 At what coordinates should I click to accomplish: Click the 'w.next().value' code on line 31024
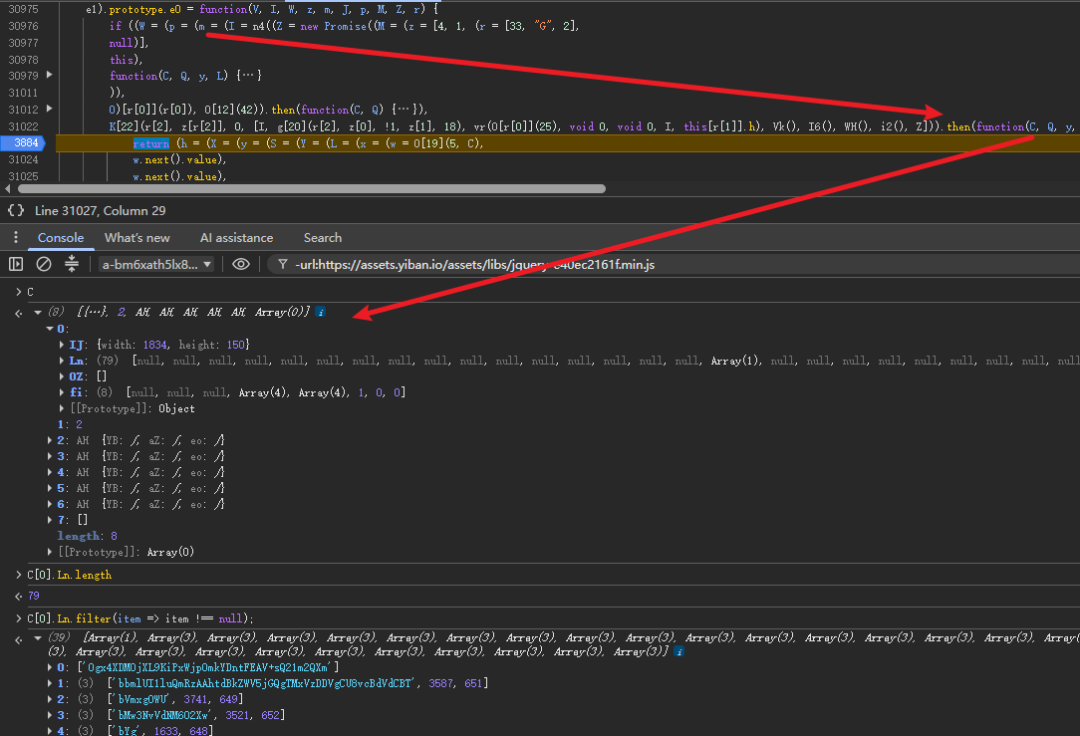[175, 160]
